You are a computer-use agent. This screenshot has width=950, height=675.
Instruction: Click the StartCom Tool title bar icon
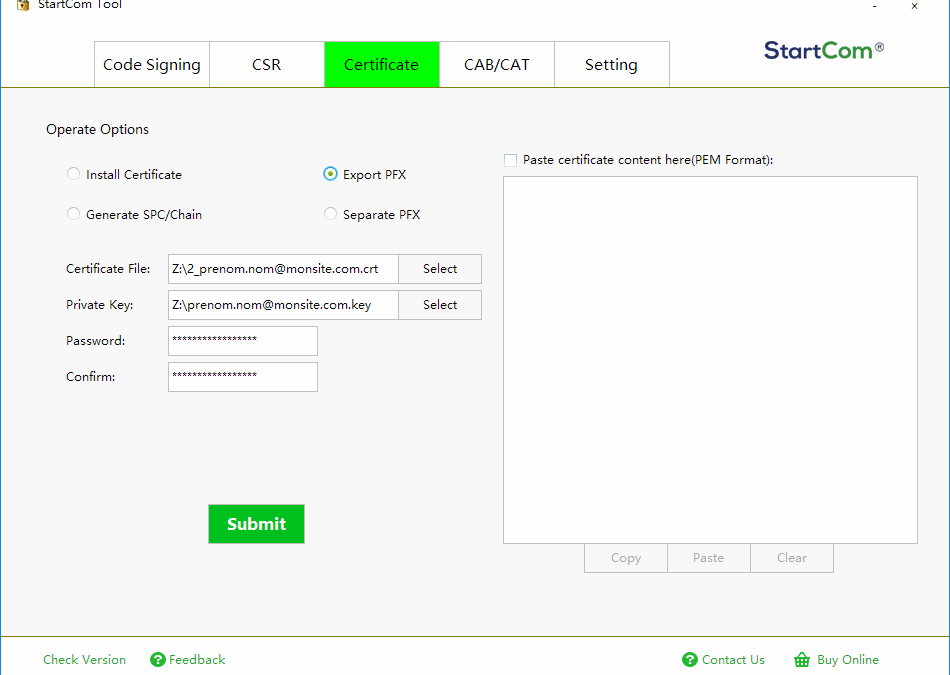(23, 5)
